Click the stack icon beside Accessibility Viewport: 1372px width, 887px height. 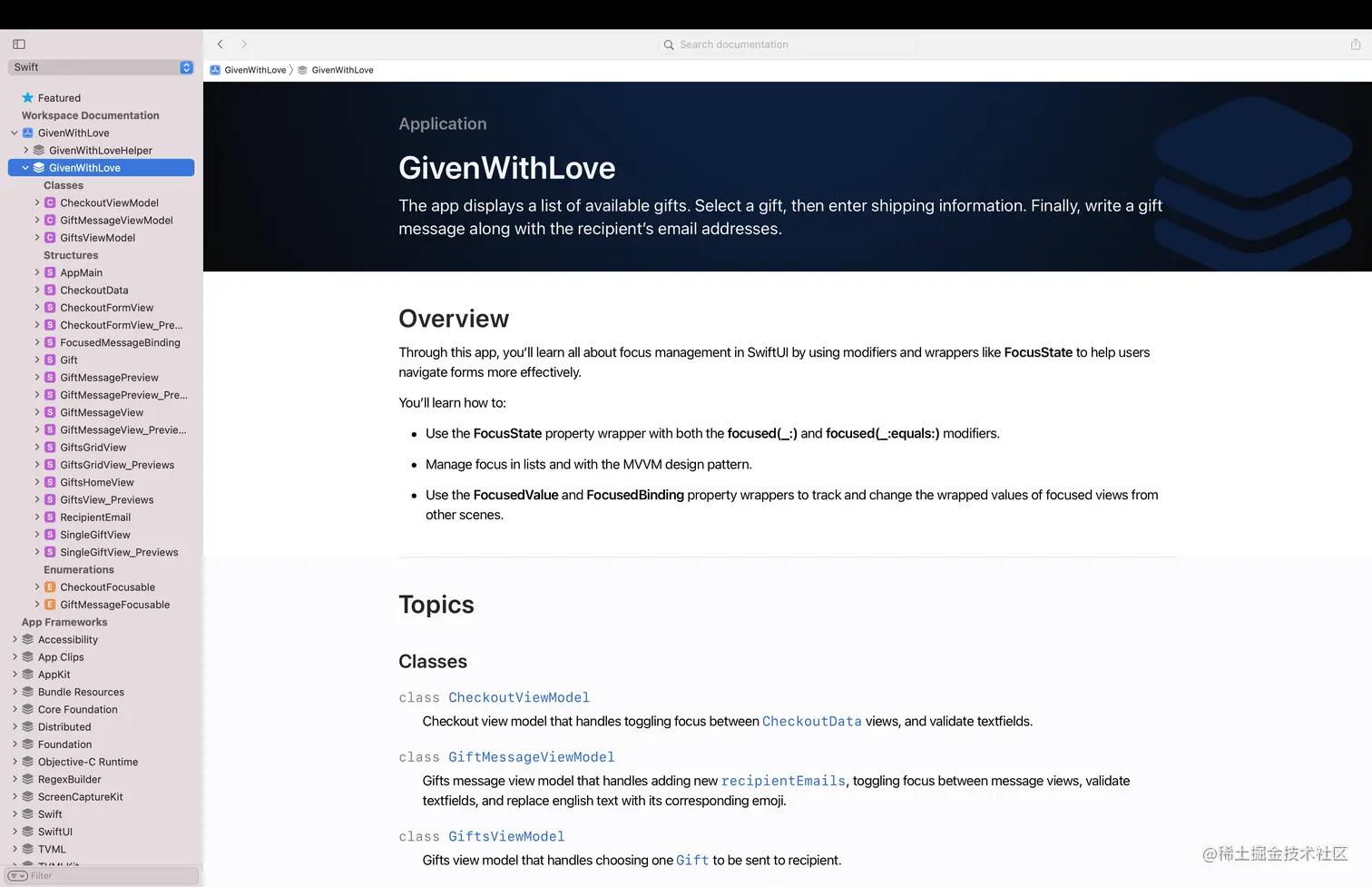click(28, 640)
